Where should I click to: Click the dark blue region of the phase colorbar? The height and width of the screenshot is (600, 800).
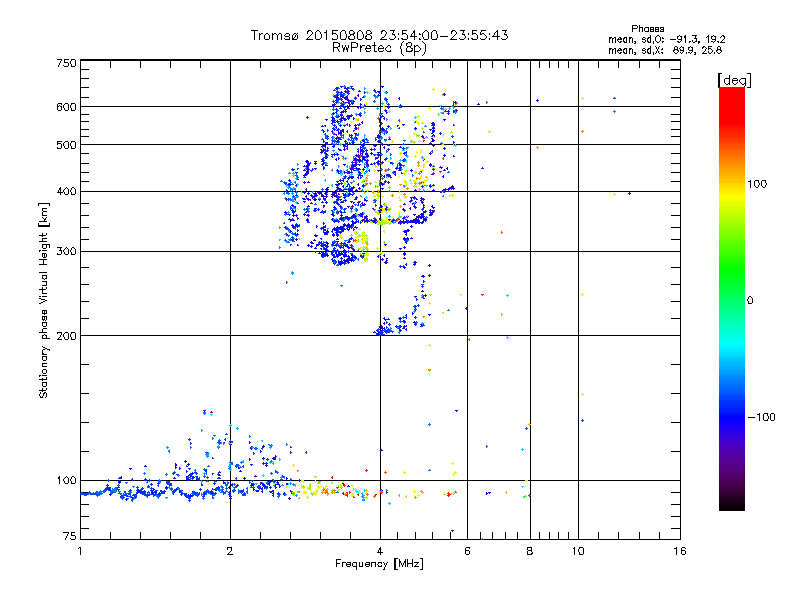pyautogui.click(x=732, y=416)
